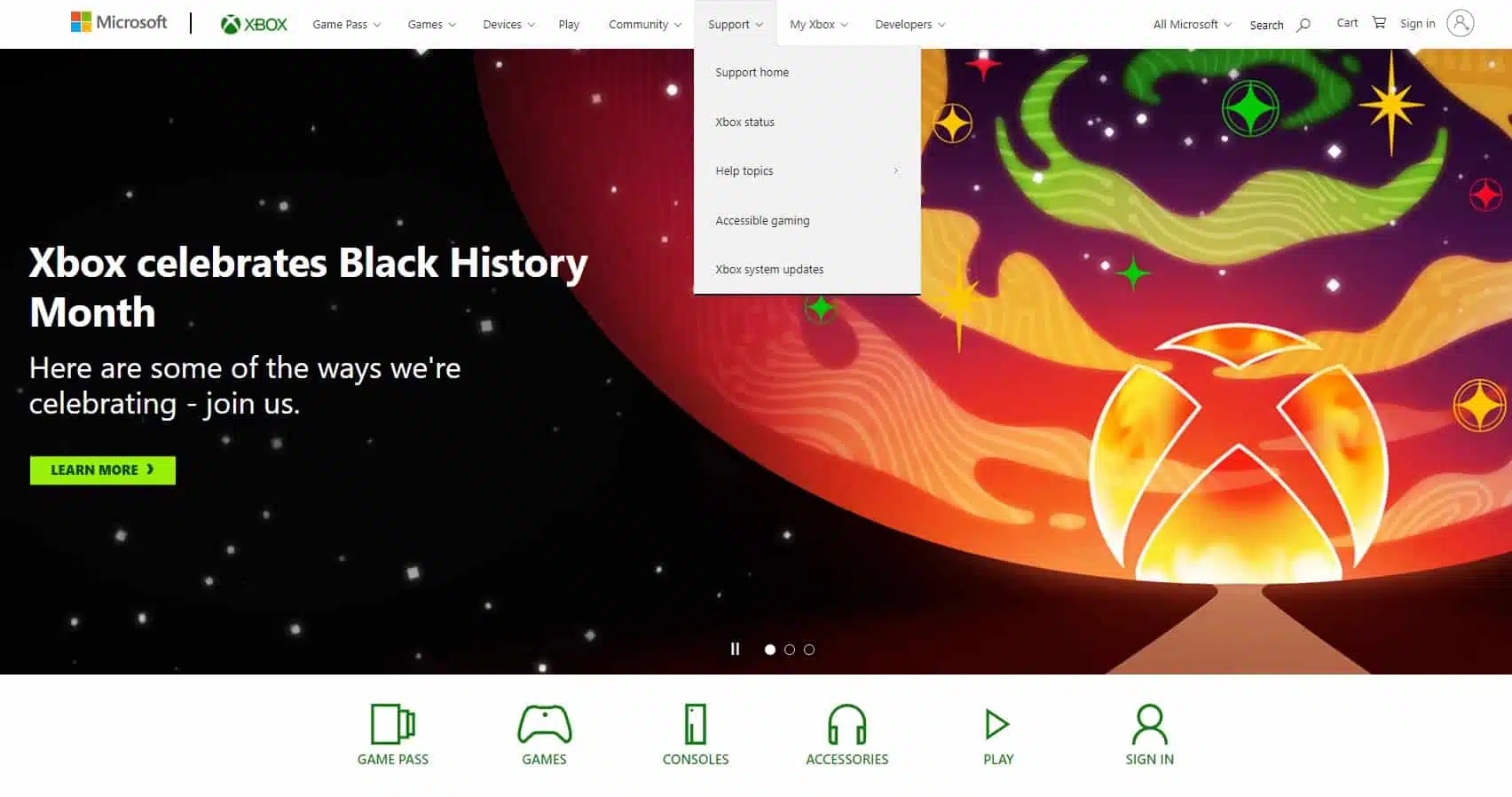1512x797 pixels.
Task: Click the Sign In person icon
Action: point(1149,723)
